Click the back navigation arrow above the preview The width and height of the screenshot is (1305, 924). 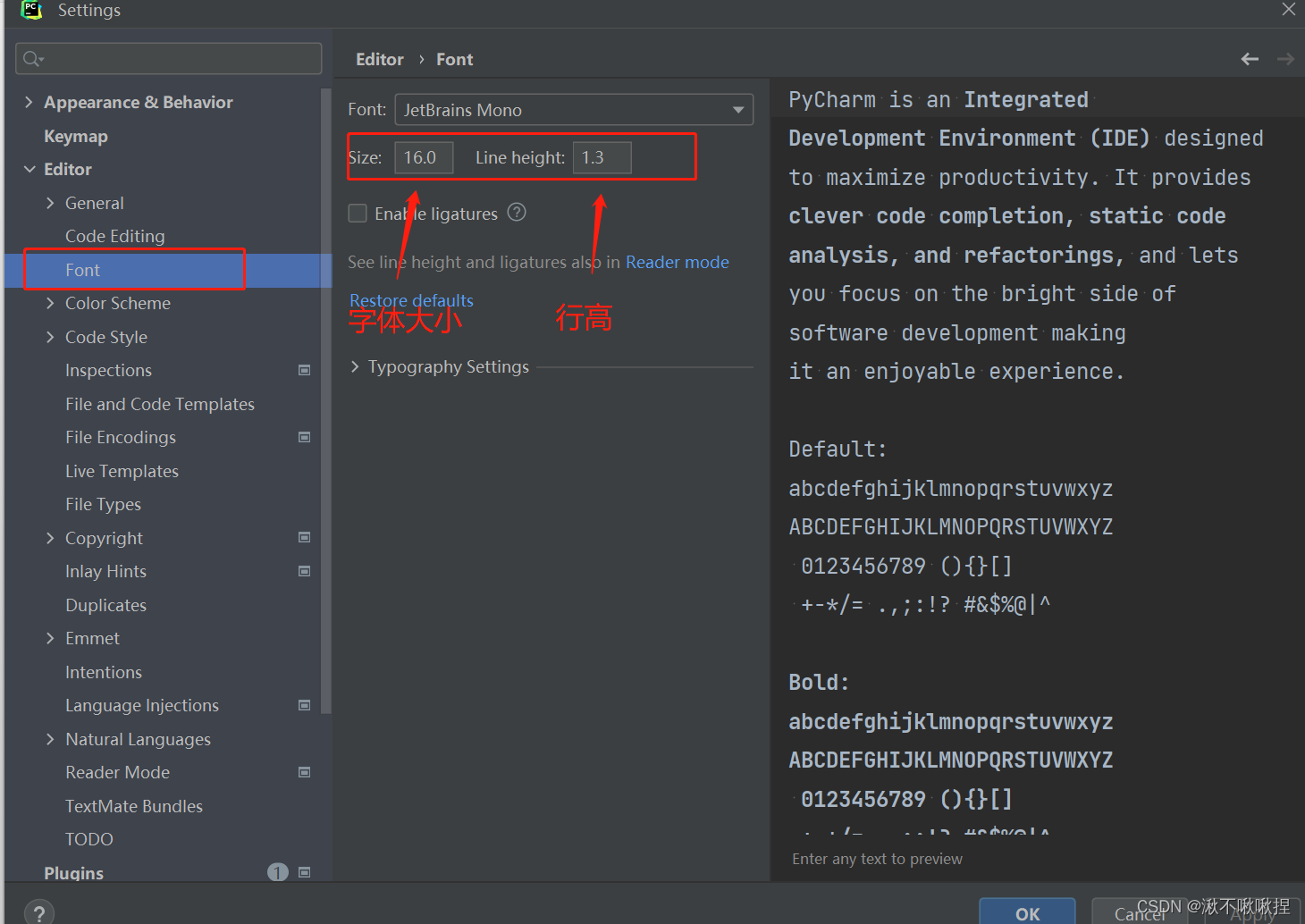[x=1249, y=58]
